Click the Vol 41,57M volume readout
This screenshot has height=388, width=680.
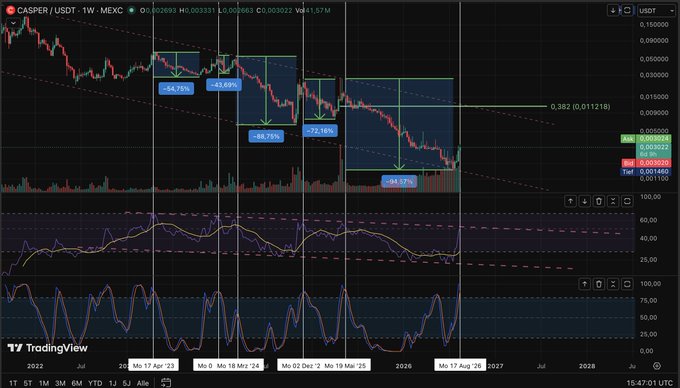point(313,10)
